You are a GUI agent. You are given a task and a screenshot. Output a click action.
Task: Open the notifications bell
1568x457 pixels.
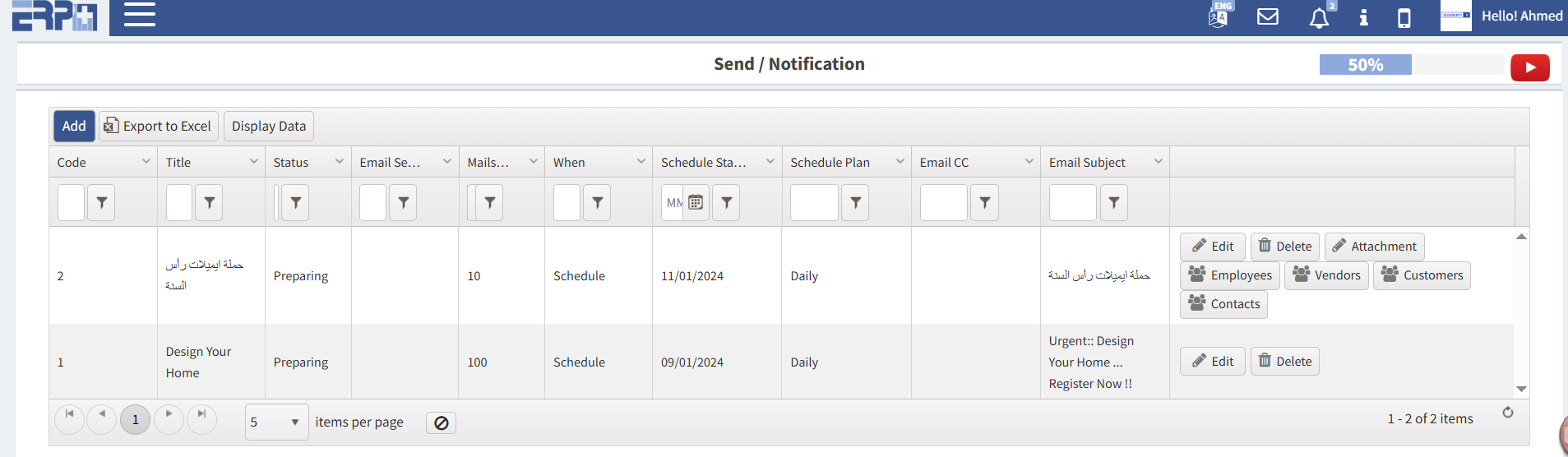1319,18
